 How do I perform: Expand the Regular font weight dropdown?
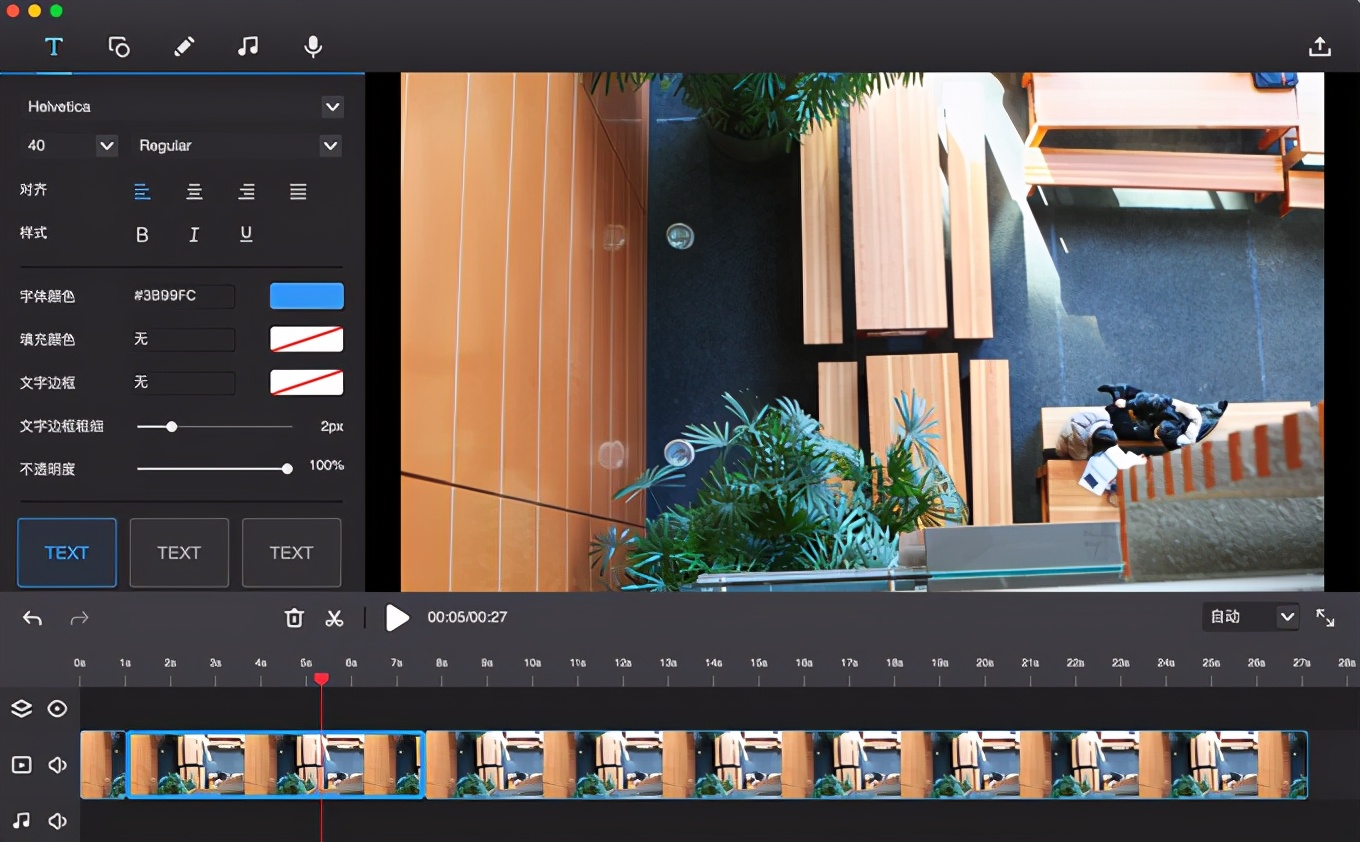click(x=330, y=146)
